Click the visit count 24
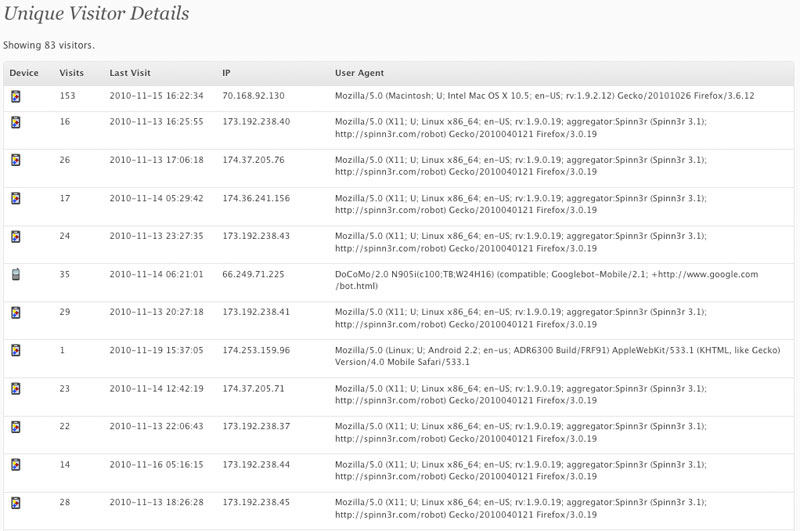 point(65,236)
